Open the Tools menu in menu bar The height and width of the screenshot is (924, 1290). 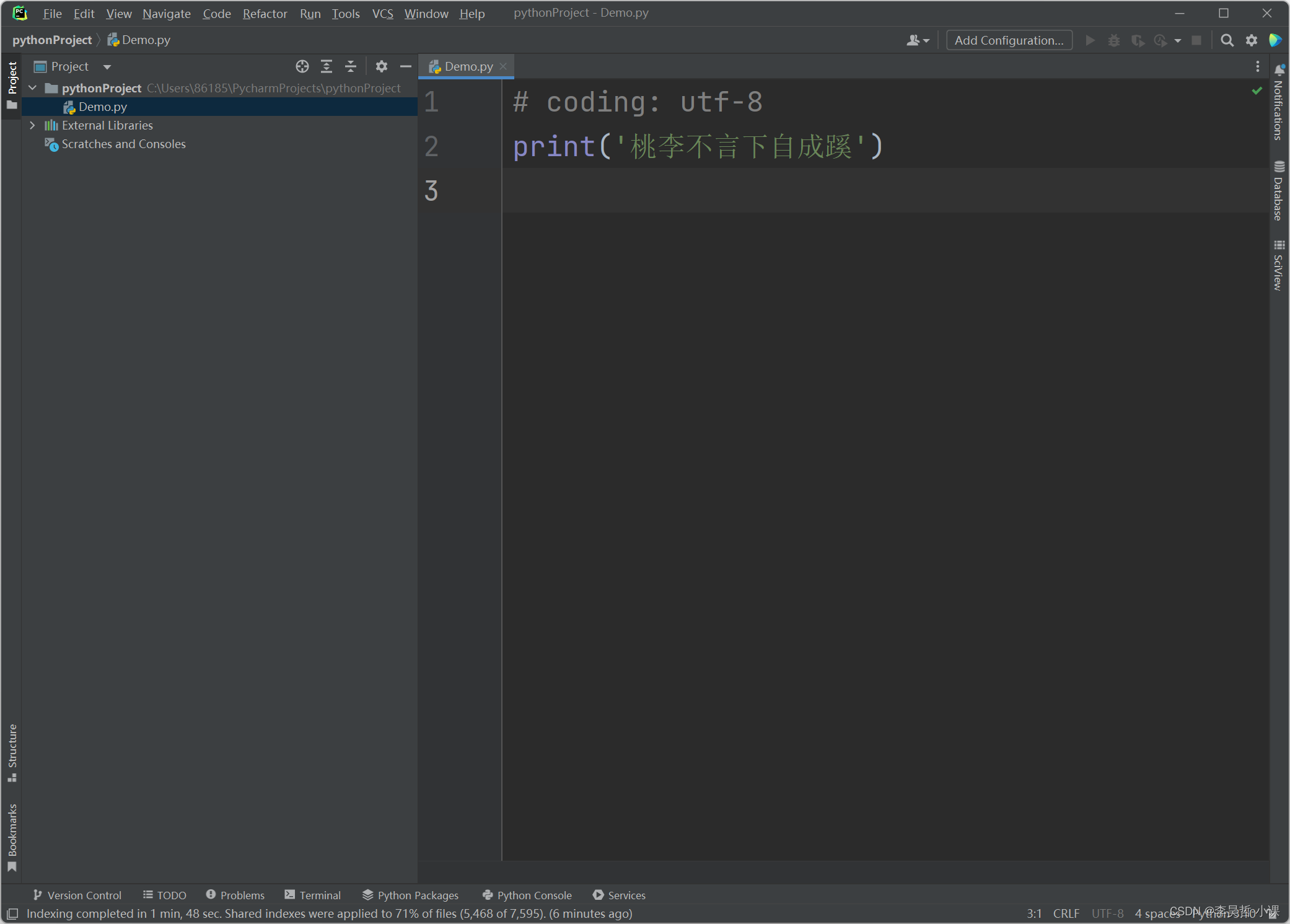tap(345, 13)
